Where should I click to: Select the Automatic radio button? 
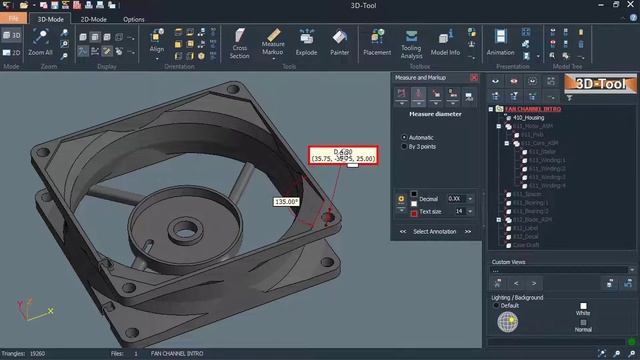click(x=404, y=138)
